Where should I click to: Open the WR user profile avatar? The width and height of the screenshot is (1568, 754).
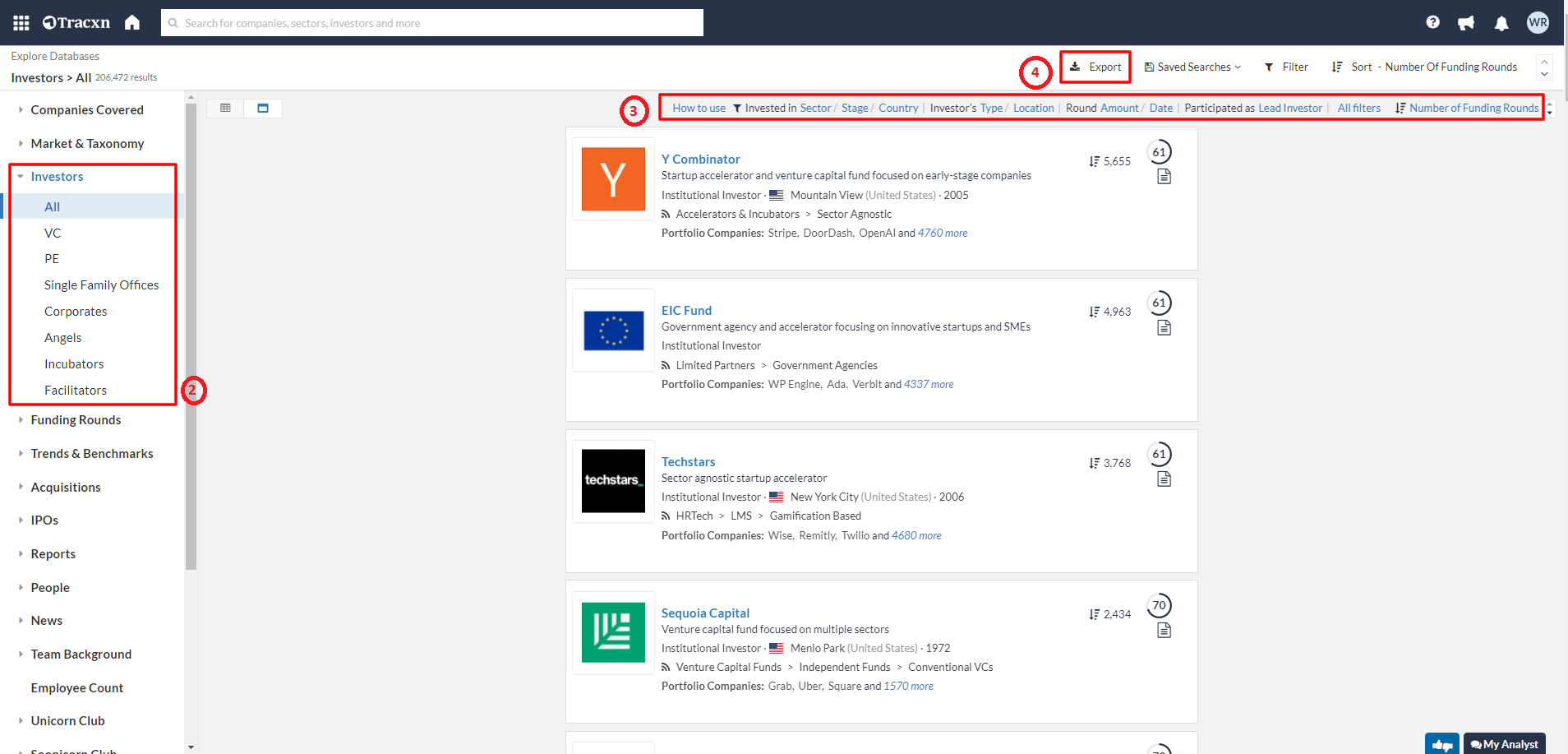(x=1538, y=22)
